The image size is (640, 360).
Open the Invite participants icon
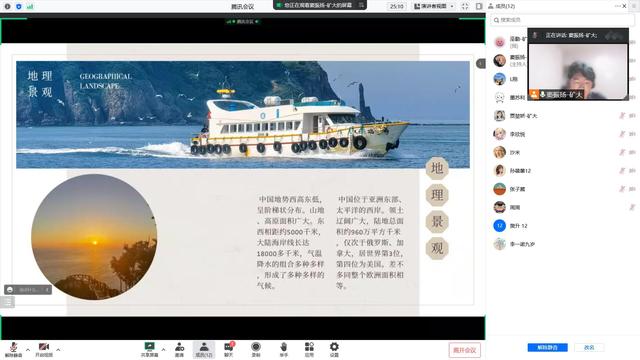pos(180,349)
